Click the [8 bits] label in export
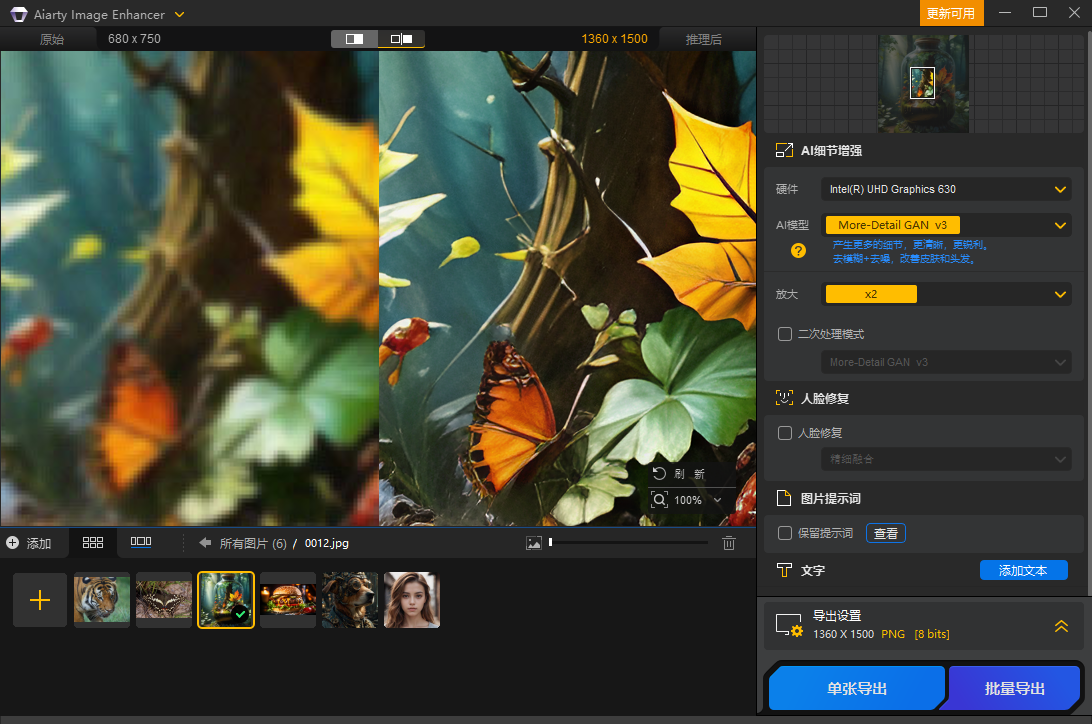The width and height of the screenshot is (1092, 724). [x=932, y=634]
